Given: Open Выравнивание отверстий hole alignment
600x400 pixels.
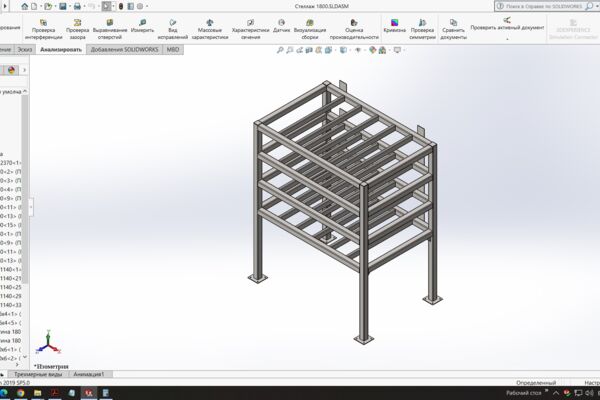Looking at the screenshot, I should (110, 29).
